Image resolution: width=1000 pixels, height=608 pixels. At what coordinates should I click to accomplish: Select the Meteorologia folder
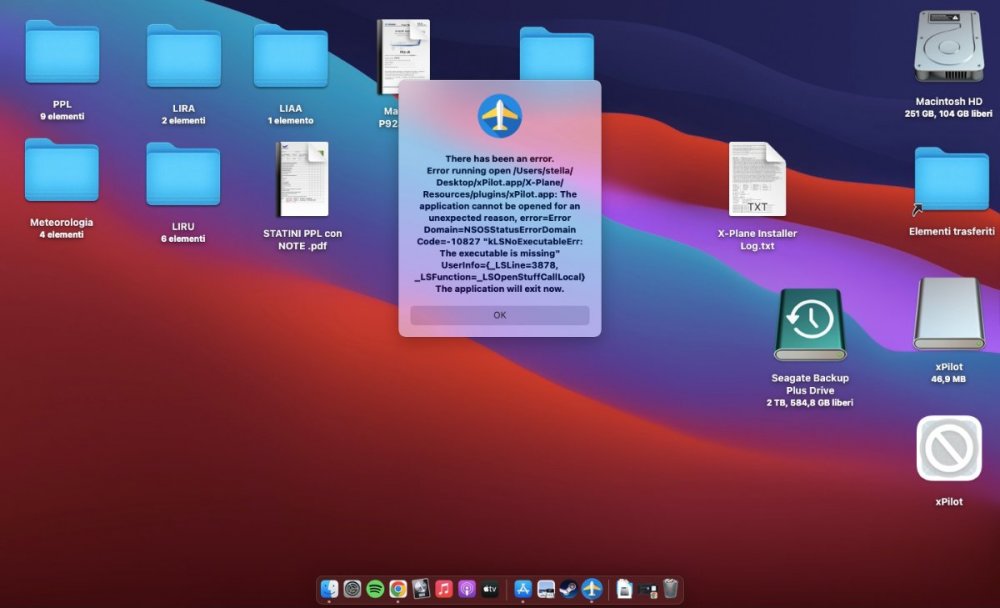(x=62, y=172)
